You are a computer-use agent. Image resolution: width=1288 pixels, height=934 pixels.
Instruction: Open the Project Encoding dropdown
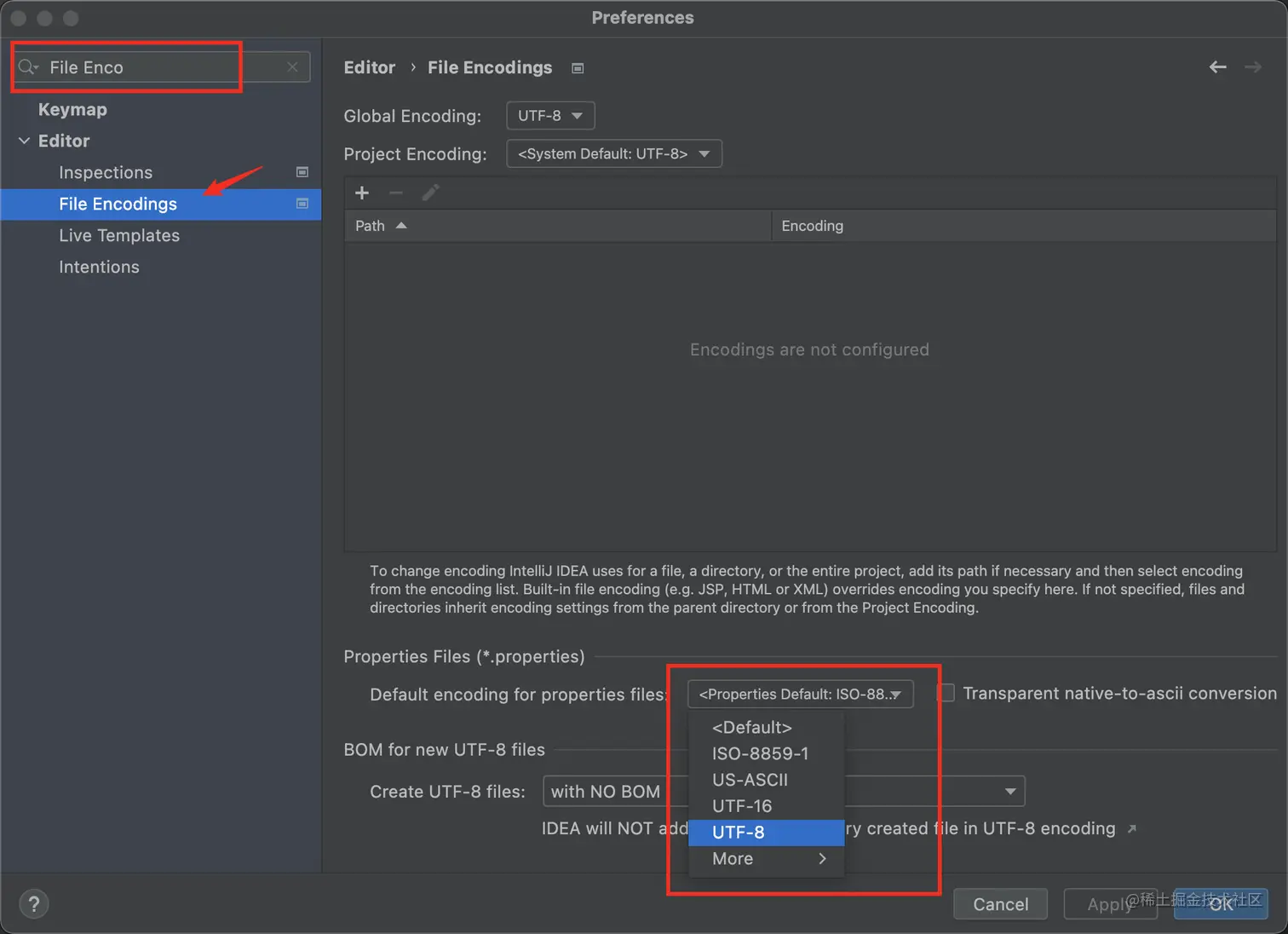point(614,153)
